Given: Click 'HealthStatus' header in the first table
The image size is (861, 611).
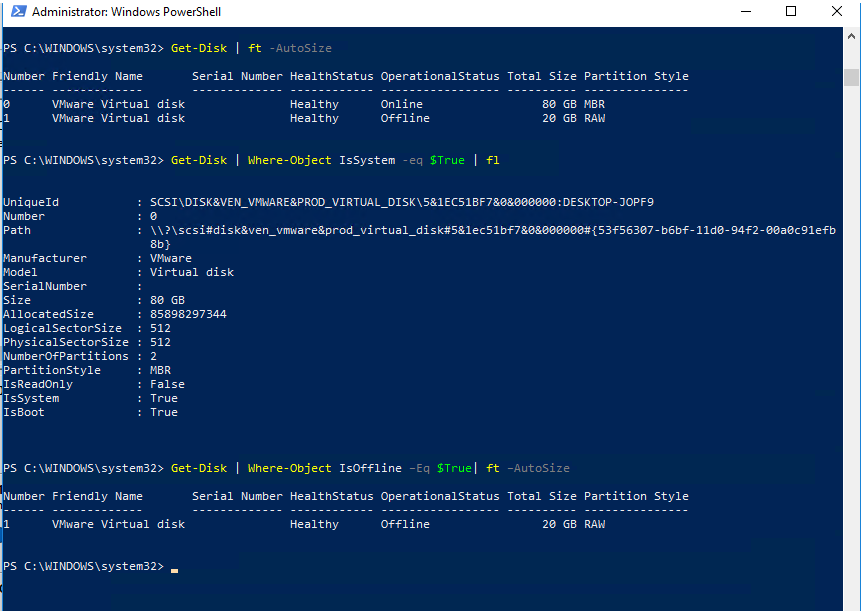Looking at the screenshot, I should click(x=332, y=76).
